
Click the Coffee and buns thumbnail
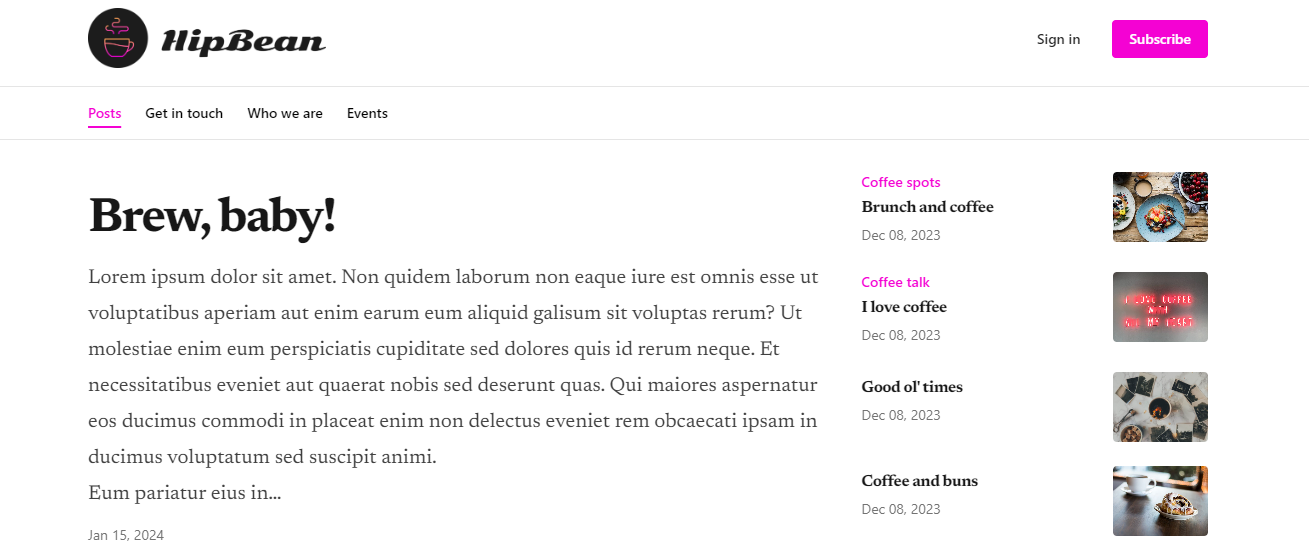[1160, 501]
